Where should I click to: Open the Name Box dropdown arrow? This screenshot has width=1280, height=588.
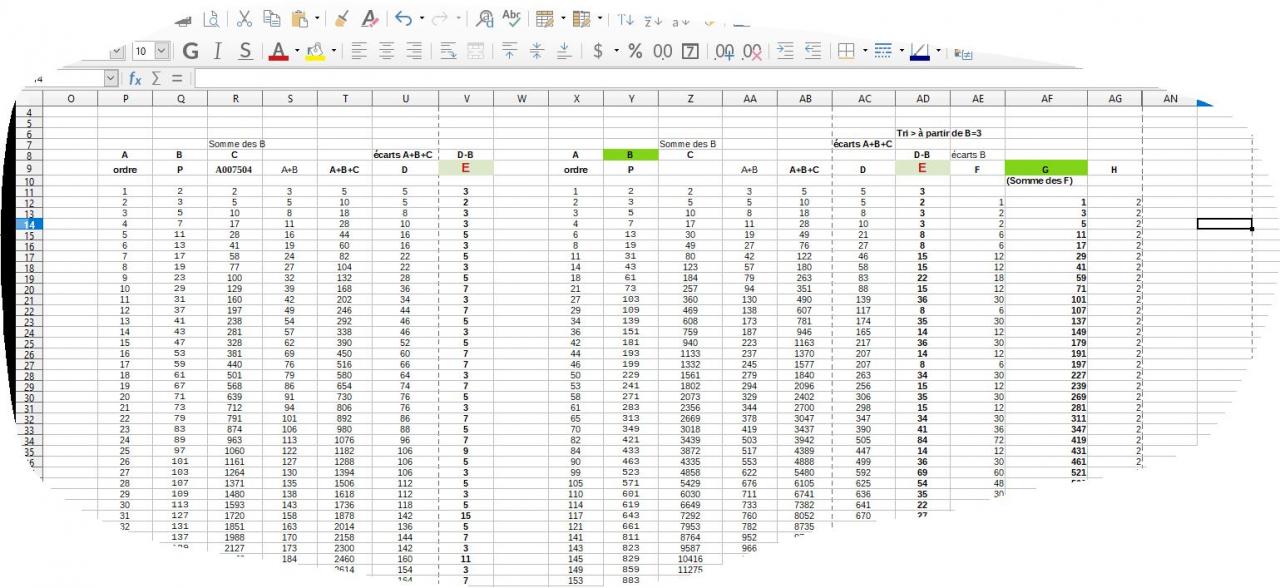click(111, 78)
